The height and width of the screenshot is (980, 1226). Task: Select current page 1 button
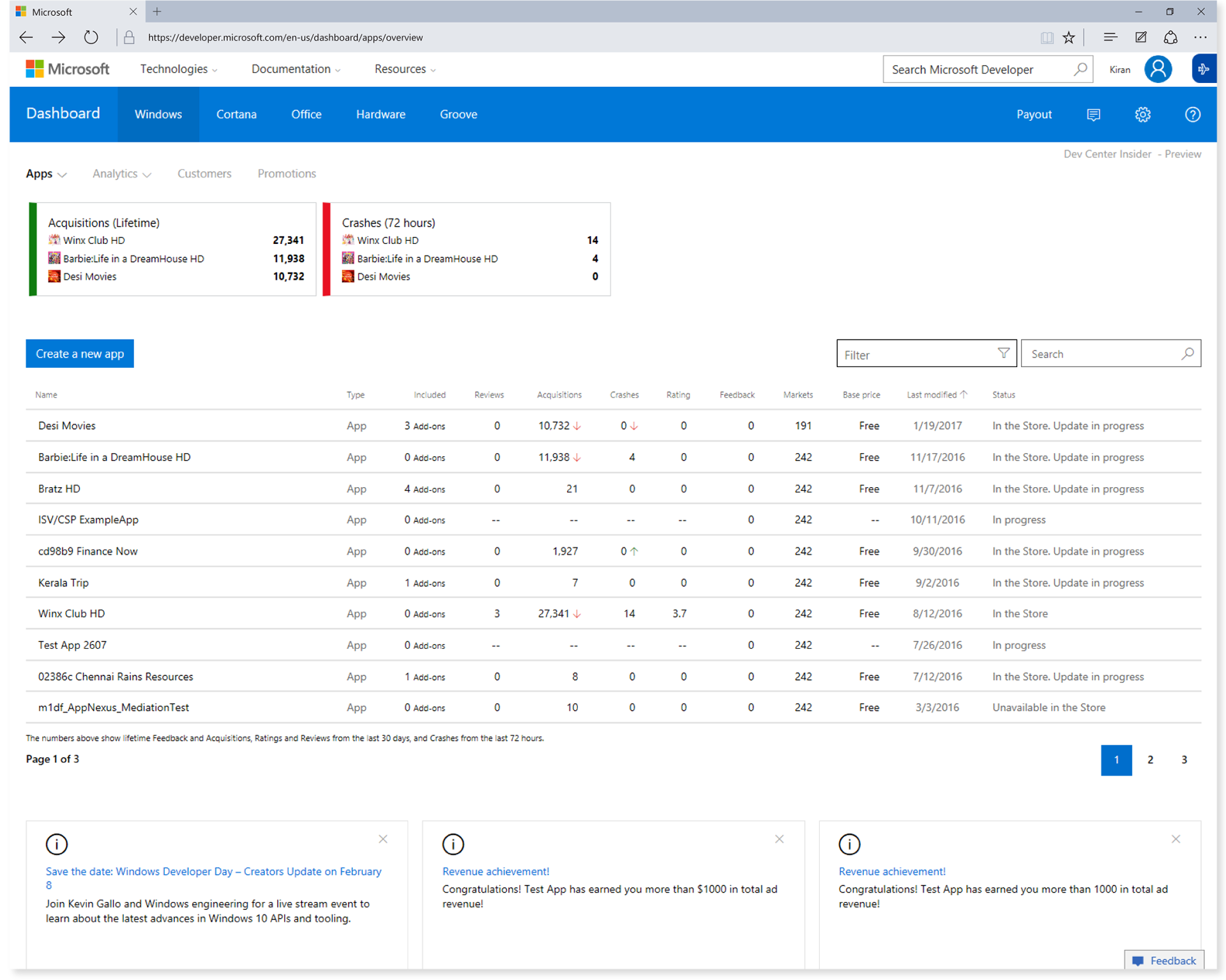(1116, 760)
